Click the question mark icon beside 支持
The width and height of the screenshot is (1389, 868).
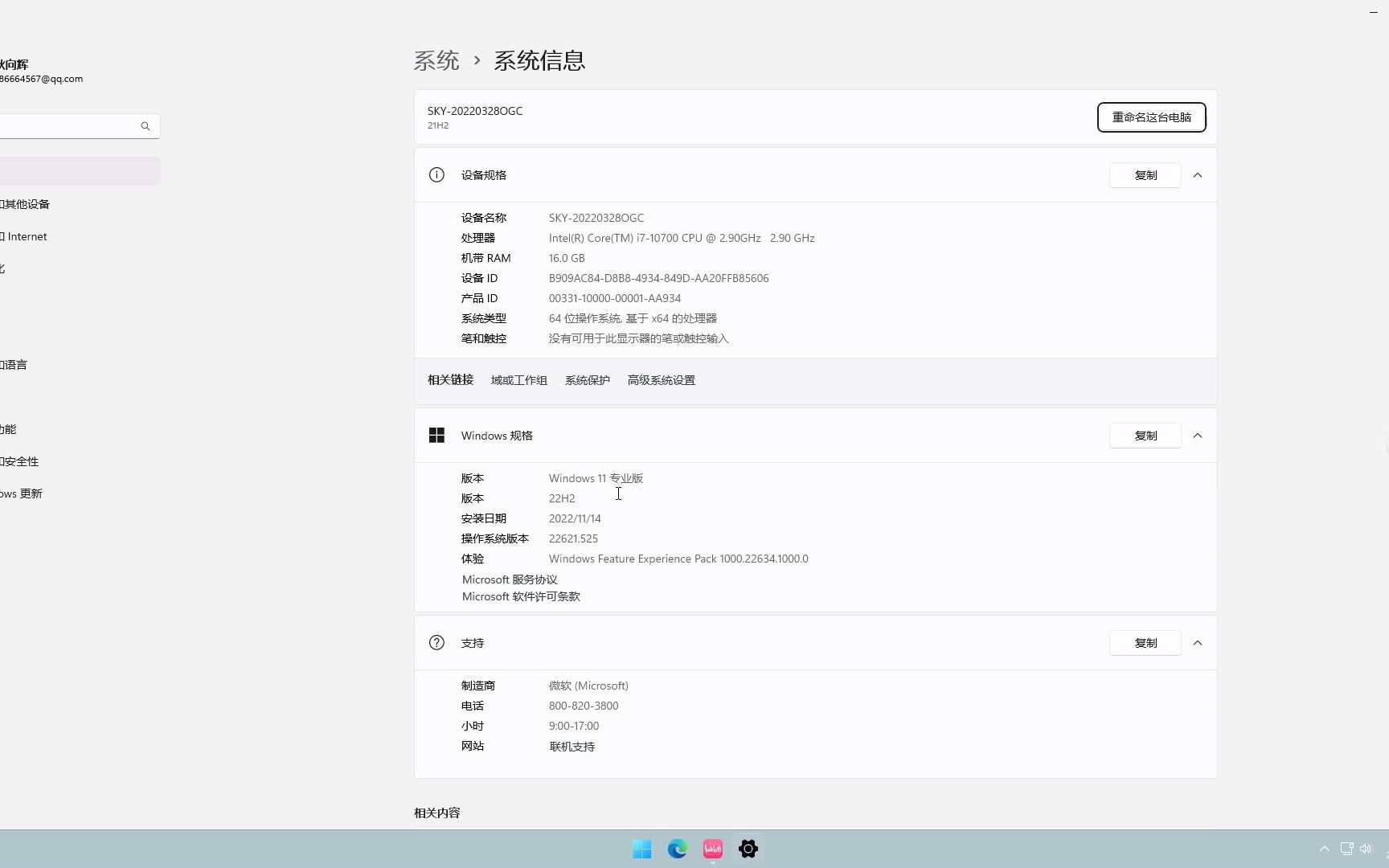point(436,642)
